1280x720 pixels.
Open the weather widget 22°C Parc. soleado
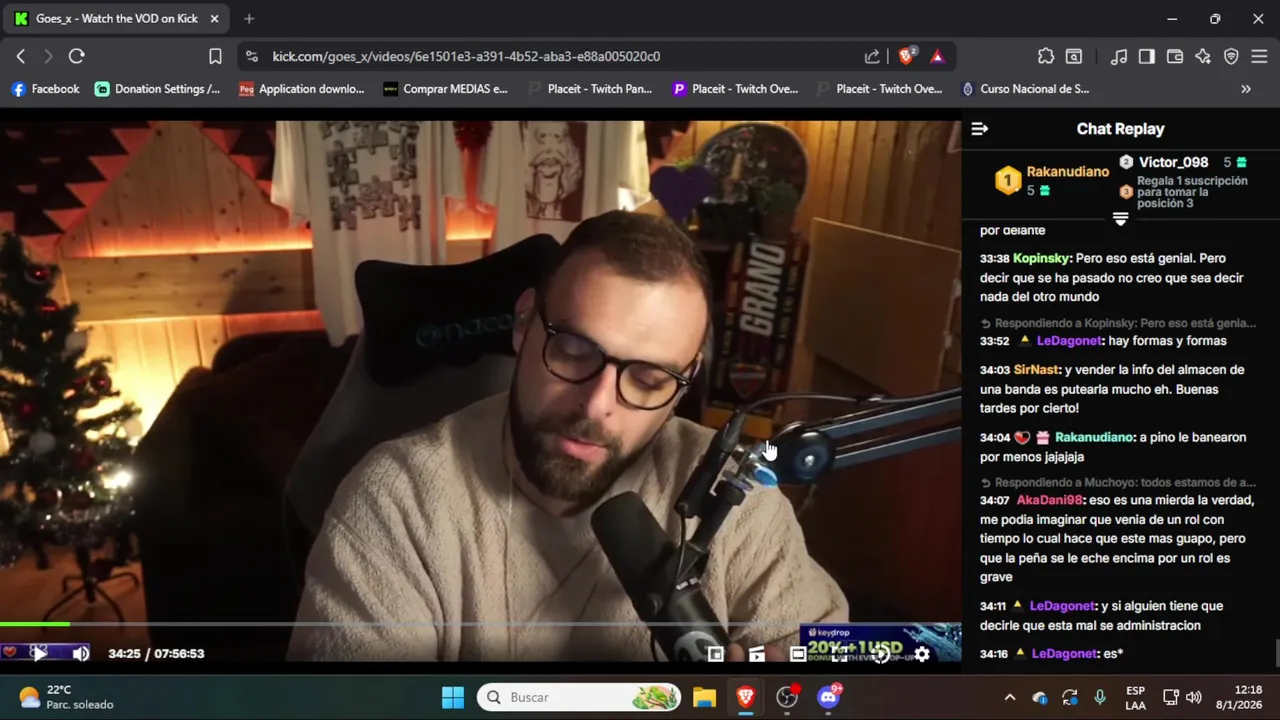click(x=66, y=697)
